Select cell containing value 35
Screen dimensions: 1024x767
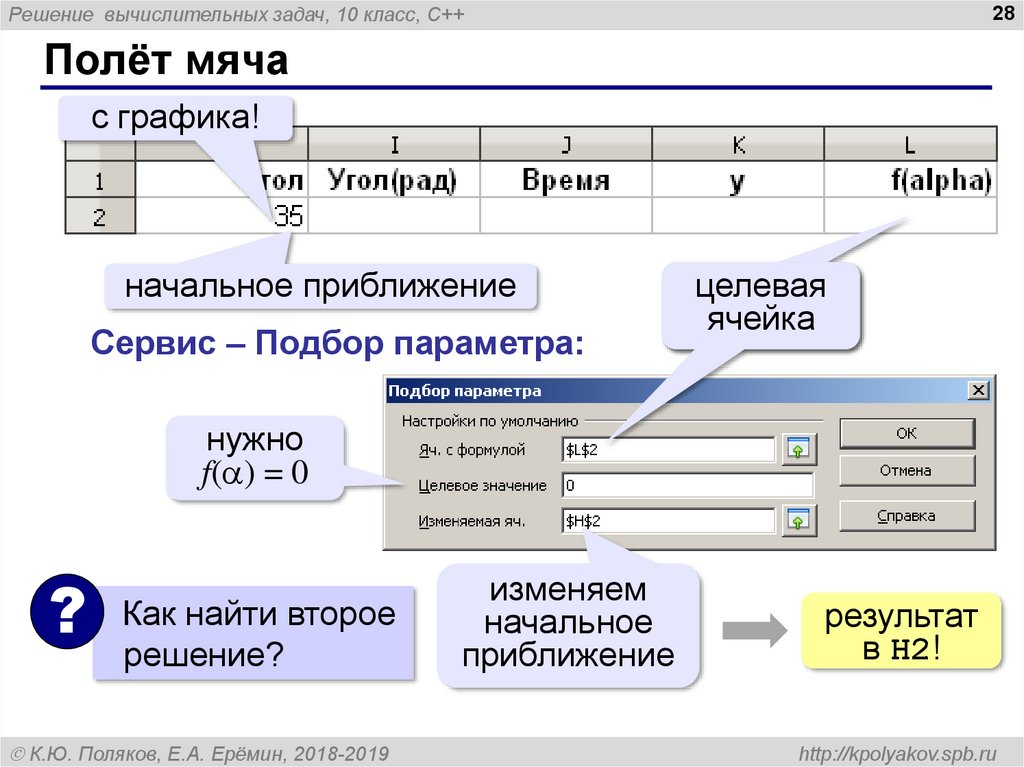[x=221, y=216]
